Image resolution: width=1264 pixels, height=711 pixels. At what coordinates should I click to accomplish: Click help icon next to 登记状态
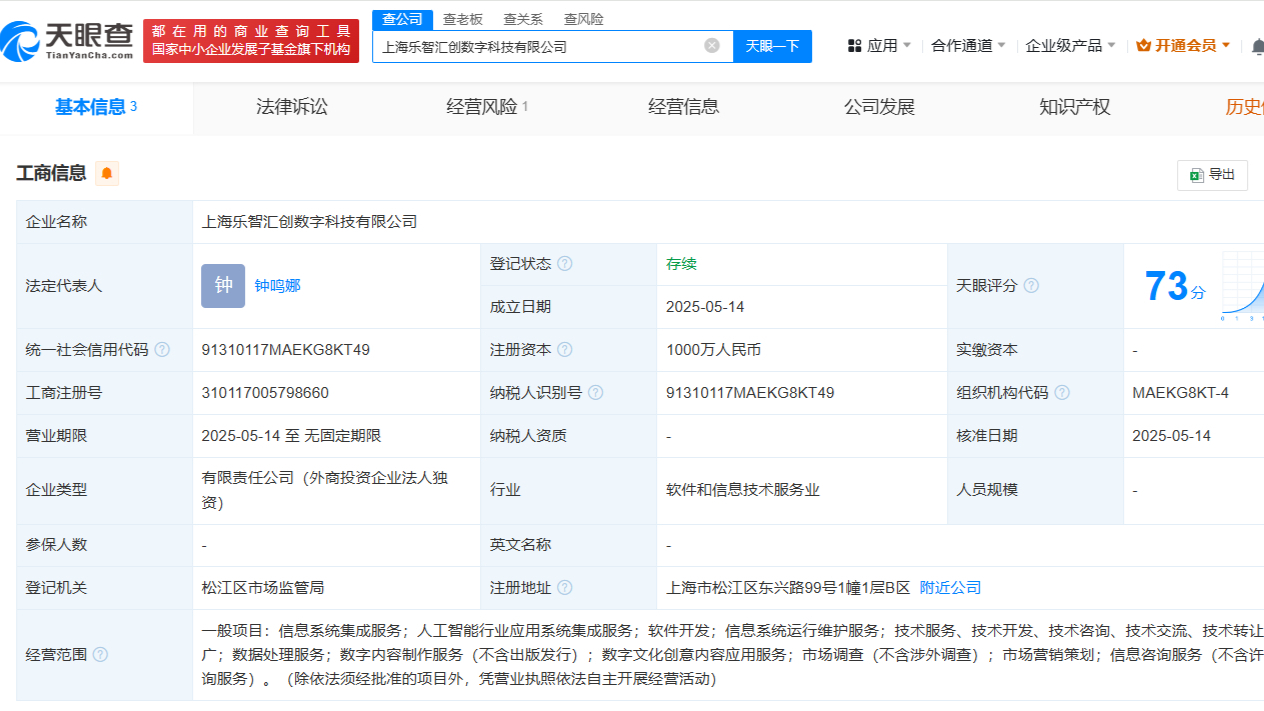pyautogui.click(x=565, y=264)
